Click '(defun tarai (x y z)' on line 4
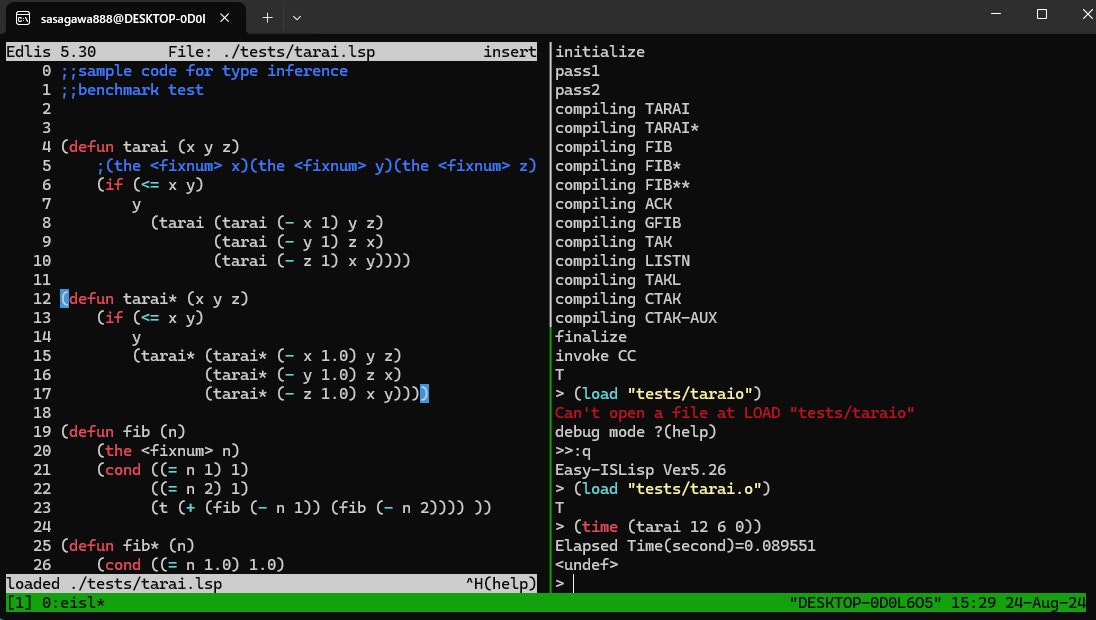Image resolution: width=1096 pixels, height=620 pixels. point(150,147)
